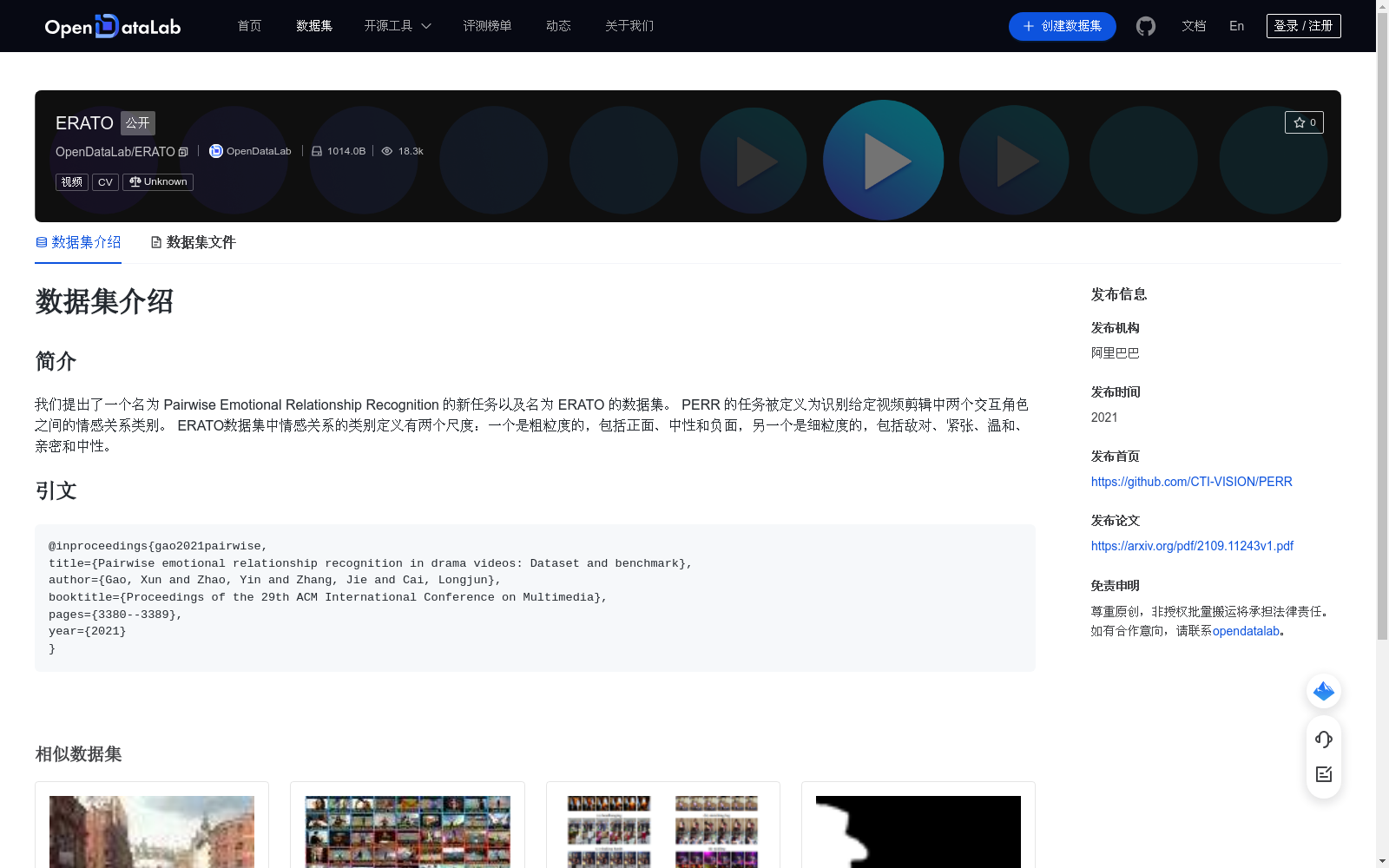Image resolution: width=1389 pixels, height=868 pixels.
Task: Switch language to En
Action: pos(1236,26)
